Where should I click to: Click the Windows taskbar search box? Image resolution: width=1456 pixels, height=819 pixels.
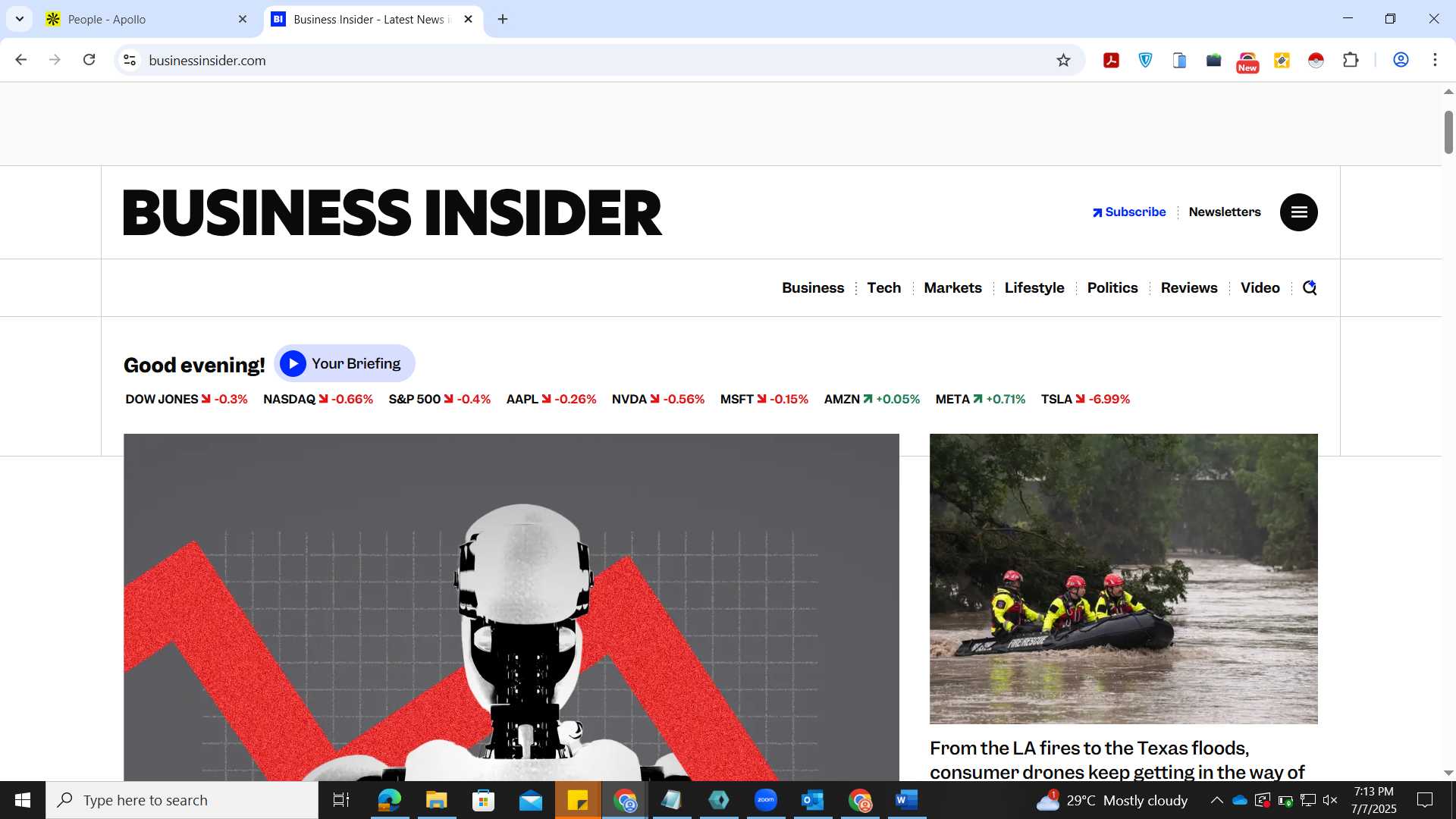point(182,800)
